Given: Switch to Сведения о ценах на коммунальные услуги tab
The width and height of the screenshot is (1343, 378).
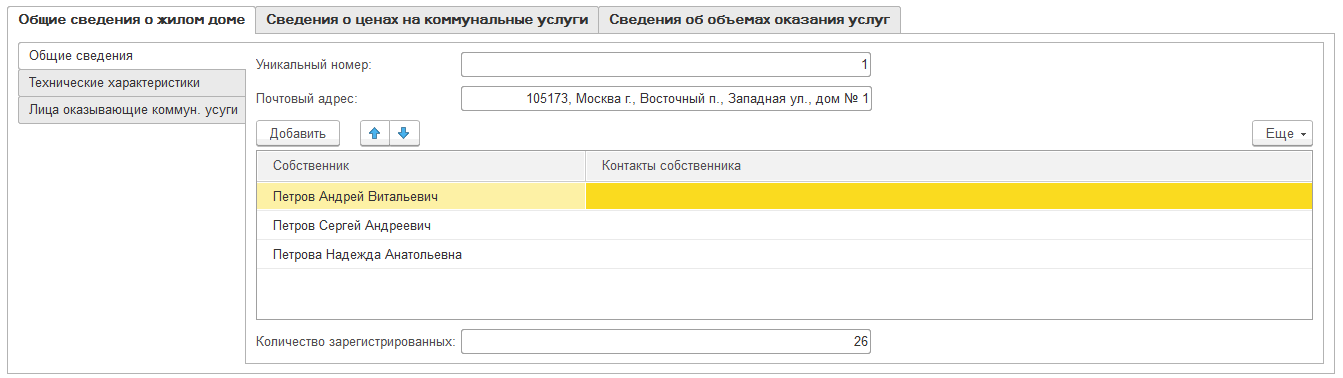Looking at the screenshot, I should pyautogui.click(x=427, y=19).
